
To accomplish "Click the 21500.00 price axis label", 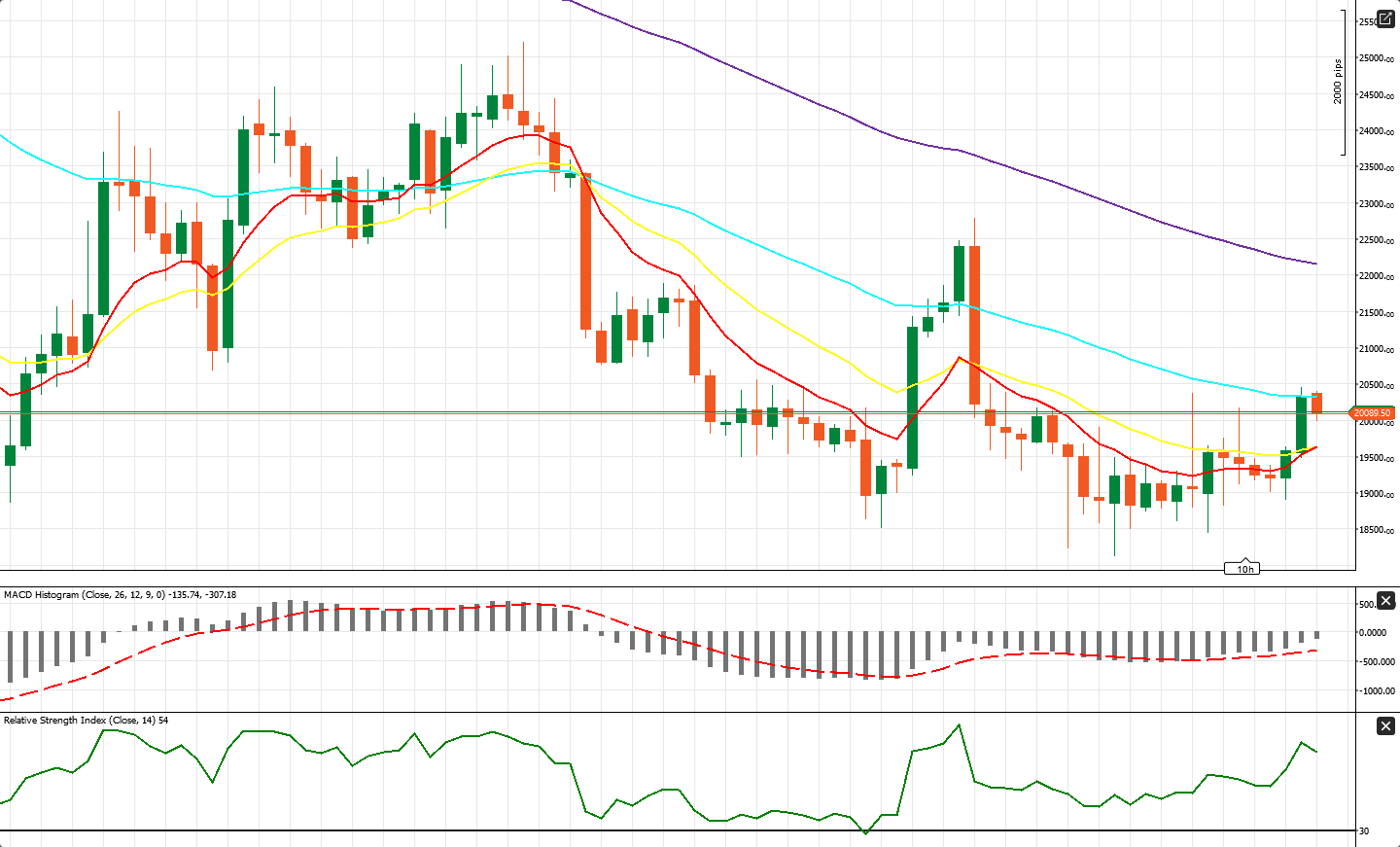I will [x=1377, y=313].
